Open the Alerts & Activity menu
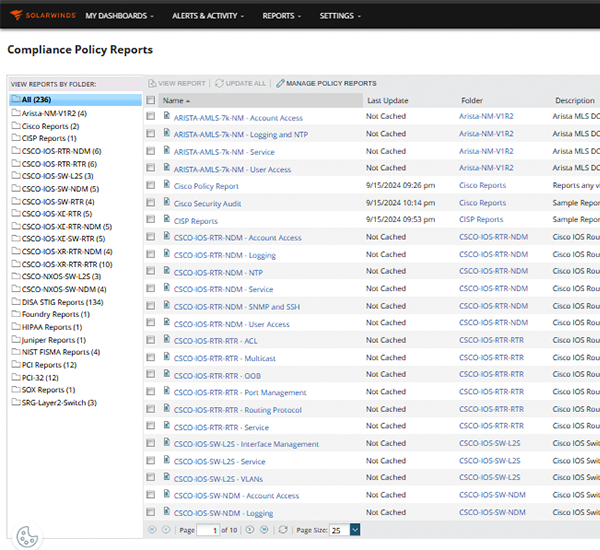Screen dimensions: 600x550 [208, 16]
